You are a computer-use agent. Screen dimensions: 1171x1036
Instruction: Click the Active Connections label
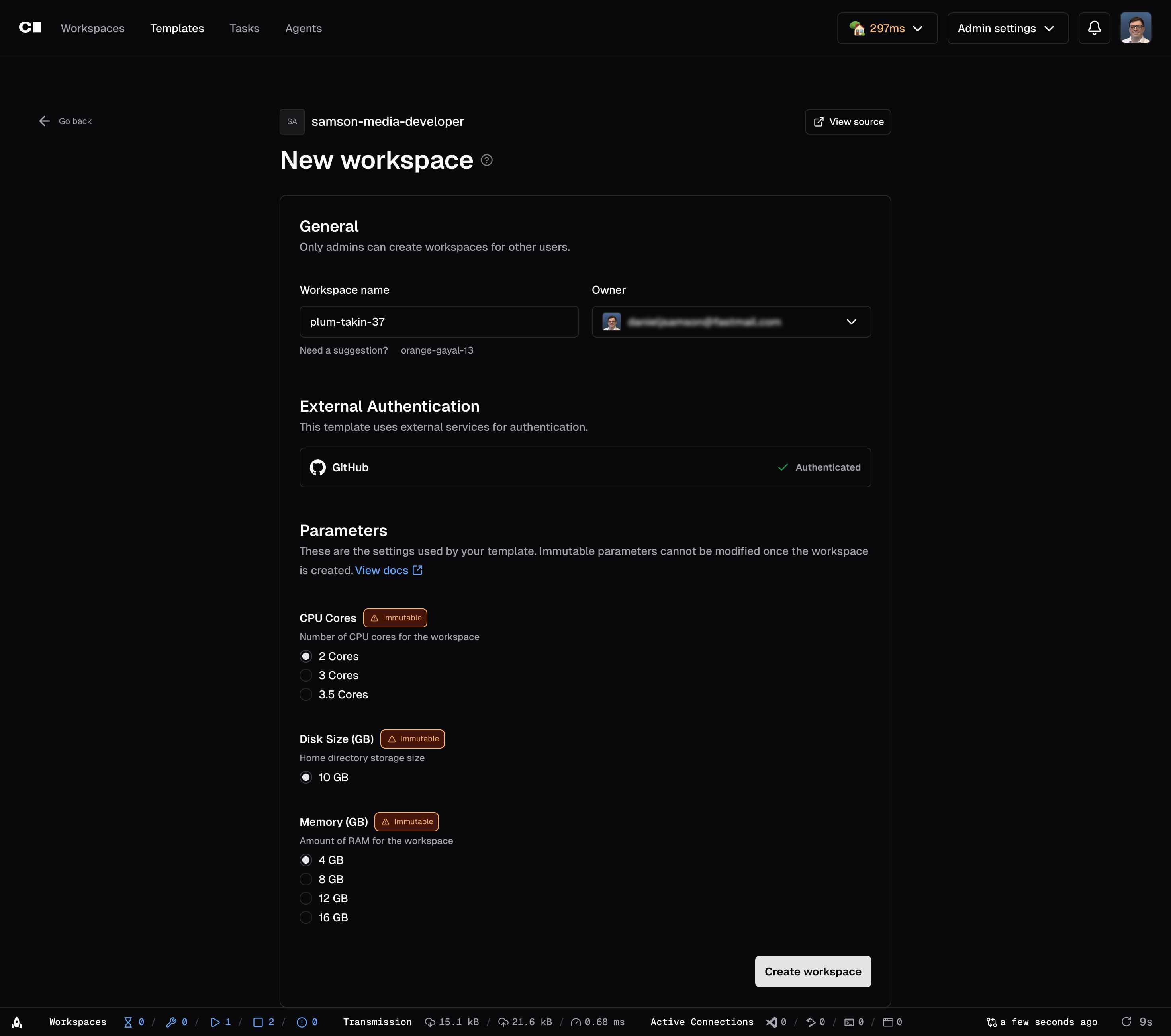(x=702, y=1022)
